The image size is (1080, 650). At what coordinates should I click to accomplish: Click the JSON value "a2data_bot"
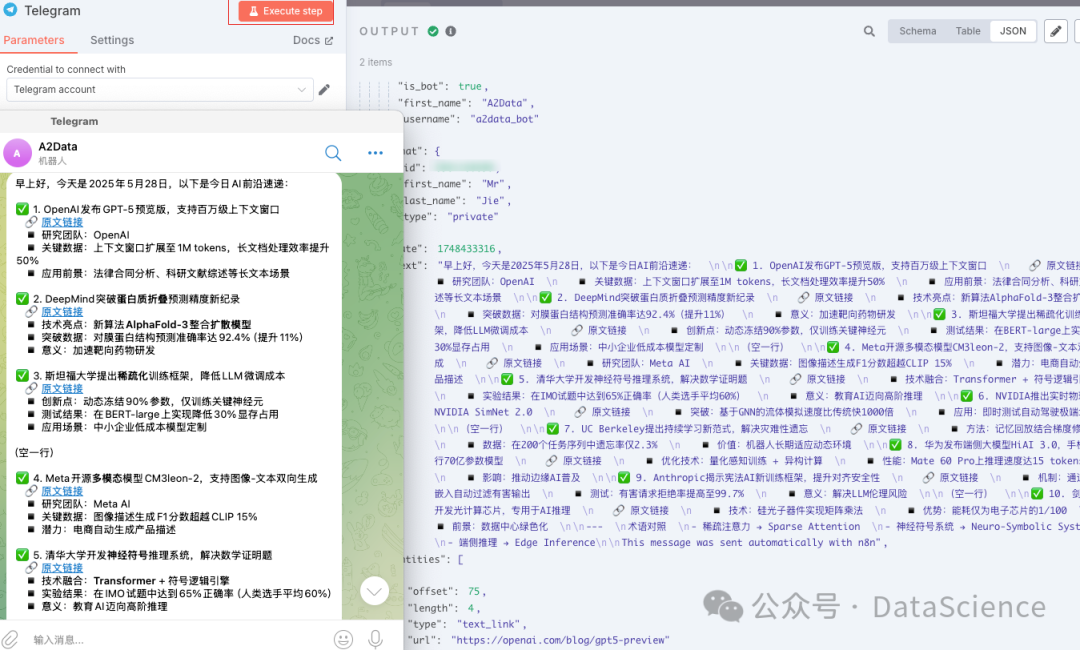pyautogui.click(x=504, y=118)
